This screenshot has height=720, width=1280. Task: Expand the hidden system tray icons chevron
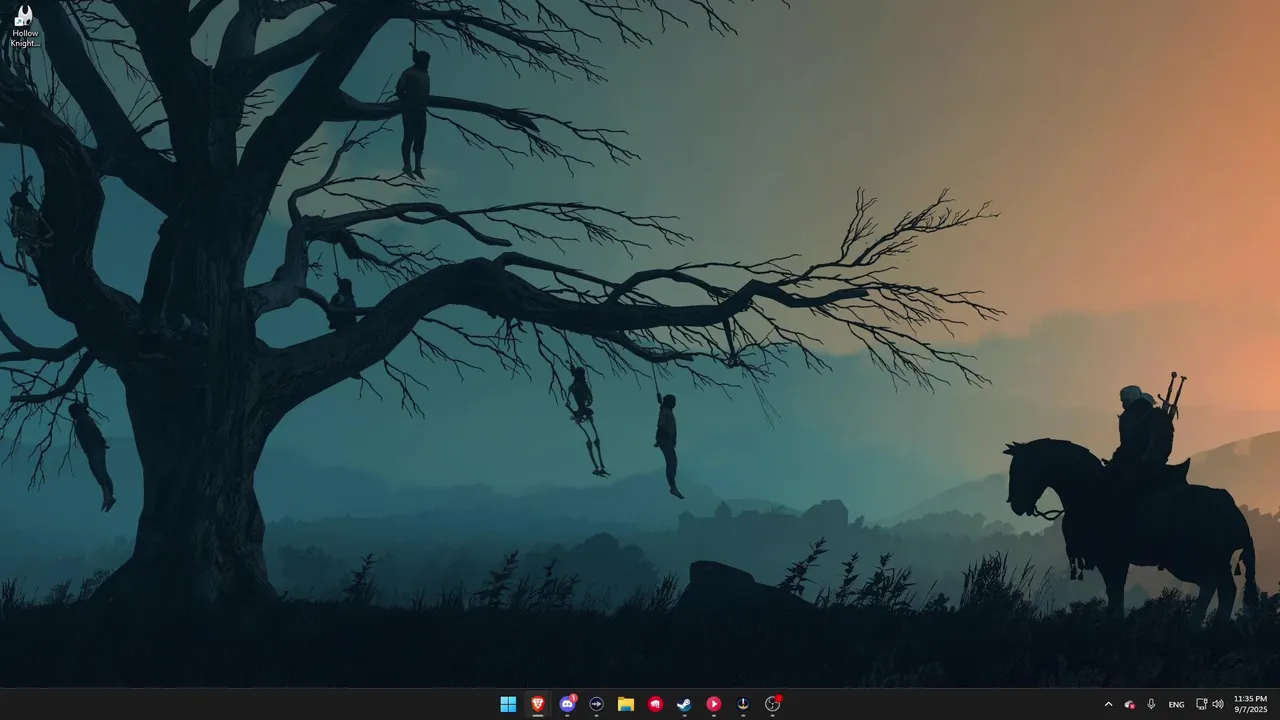[x=1108, y=704]
